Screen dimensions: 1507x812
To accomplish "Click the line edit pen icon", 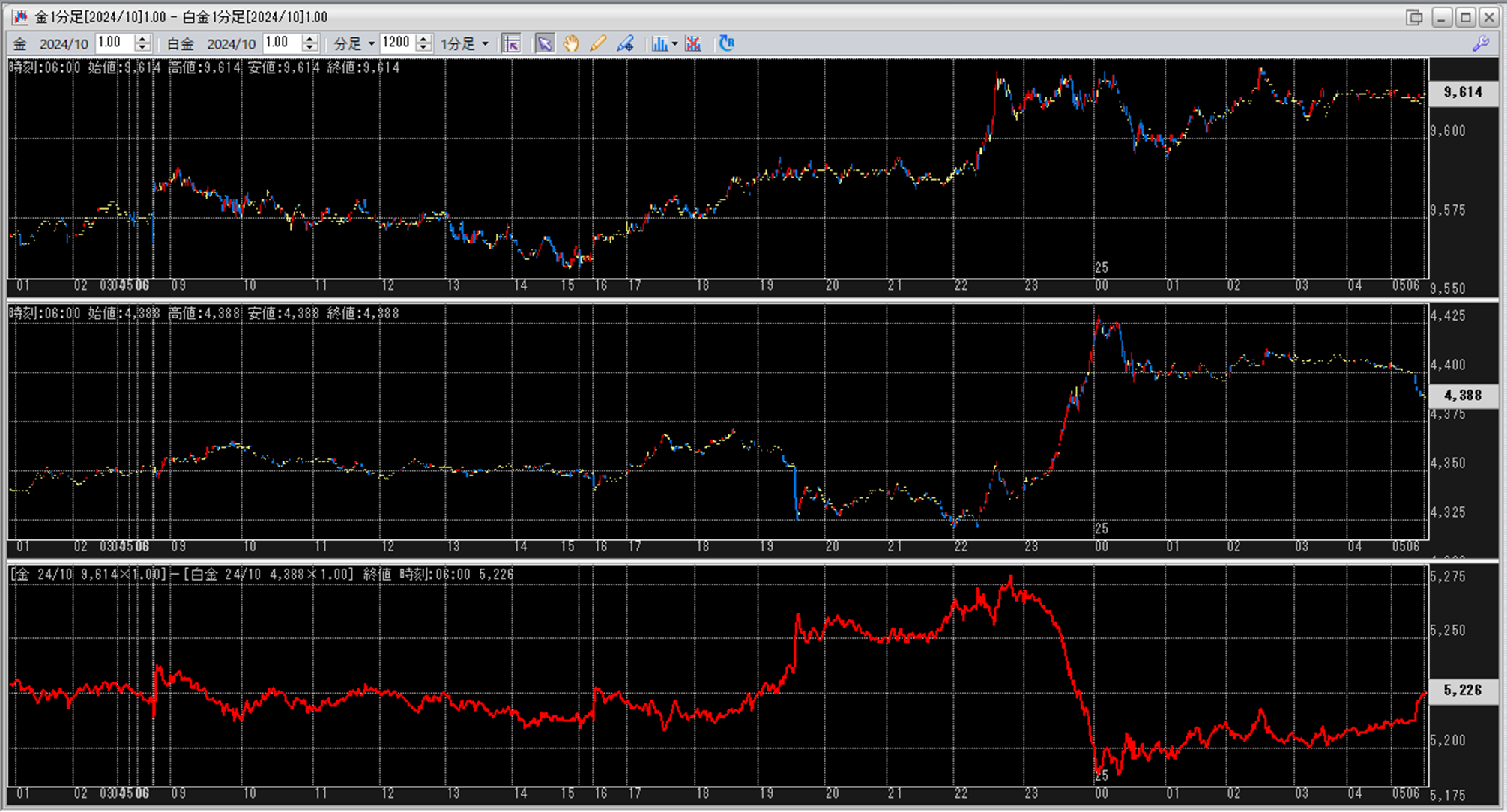I will 625,43.
